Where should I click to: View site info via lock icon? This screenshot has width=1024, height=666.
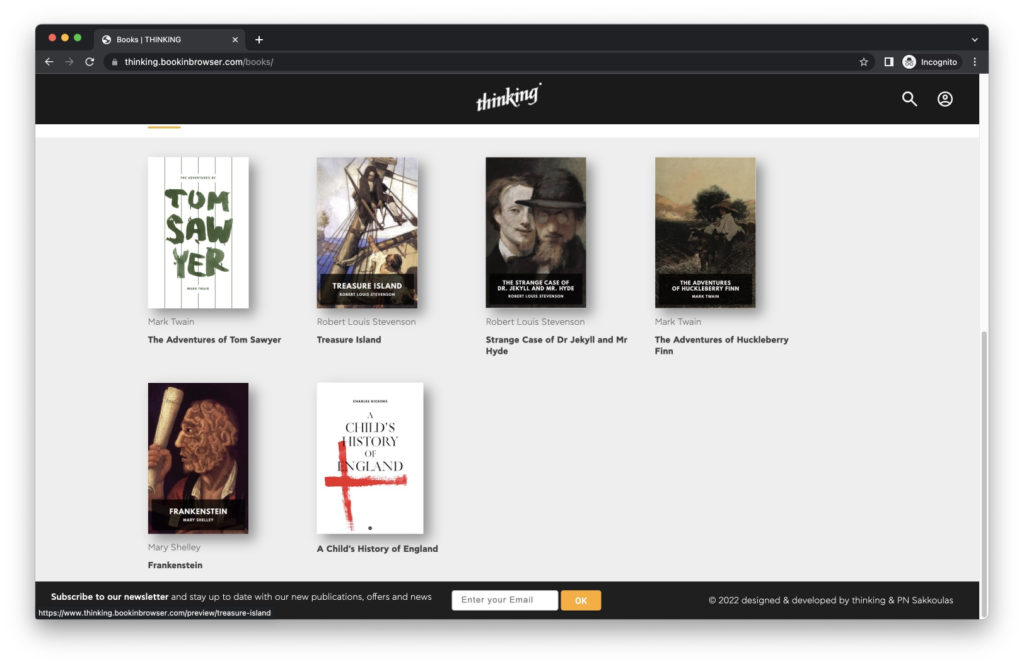tap(114, 61)
